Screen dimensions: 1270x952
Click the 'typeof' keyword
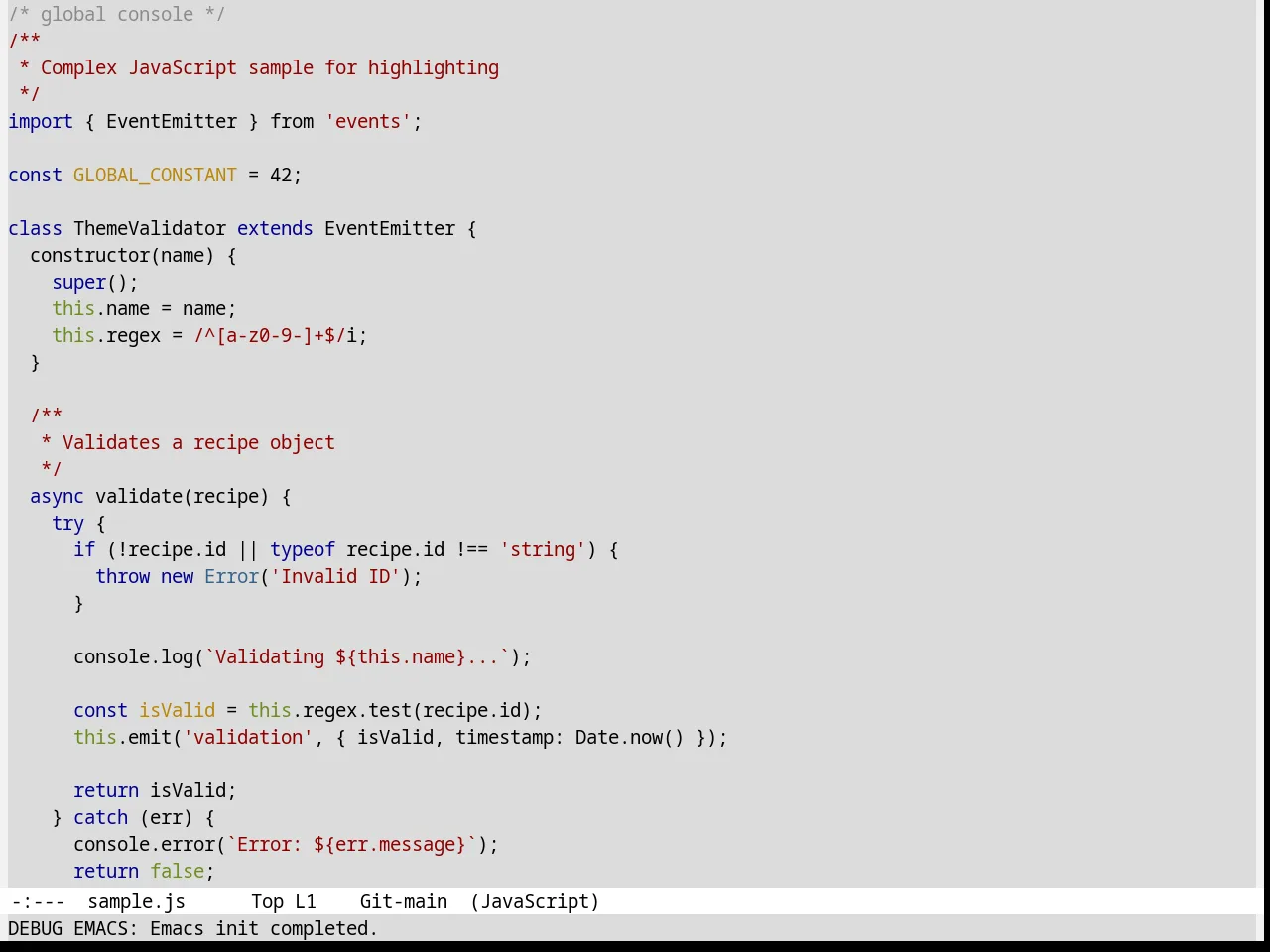pyautogui.click(x=303, y=549)
